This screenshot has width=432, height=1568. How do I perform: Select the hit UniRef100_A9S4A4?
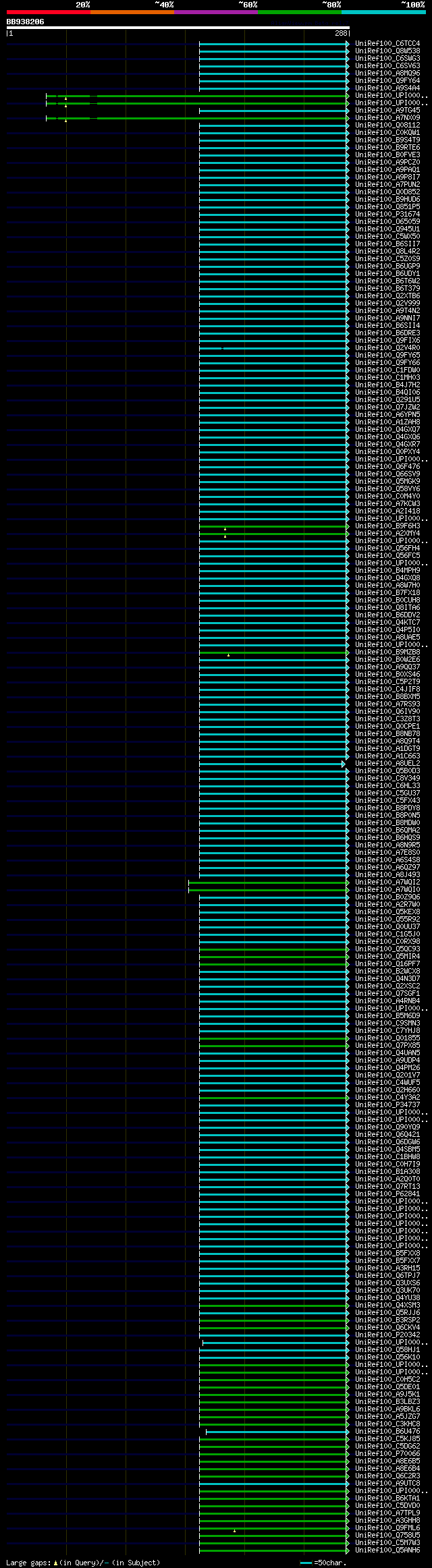point(387,88)
